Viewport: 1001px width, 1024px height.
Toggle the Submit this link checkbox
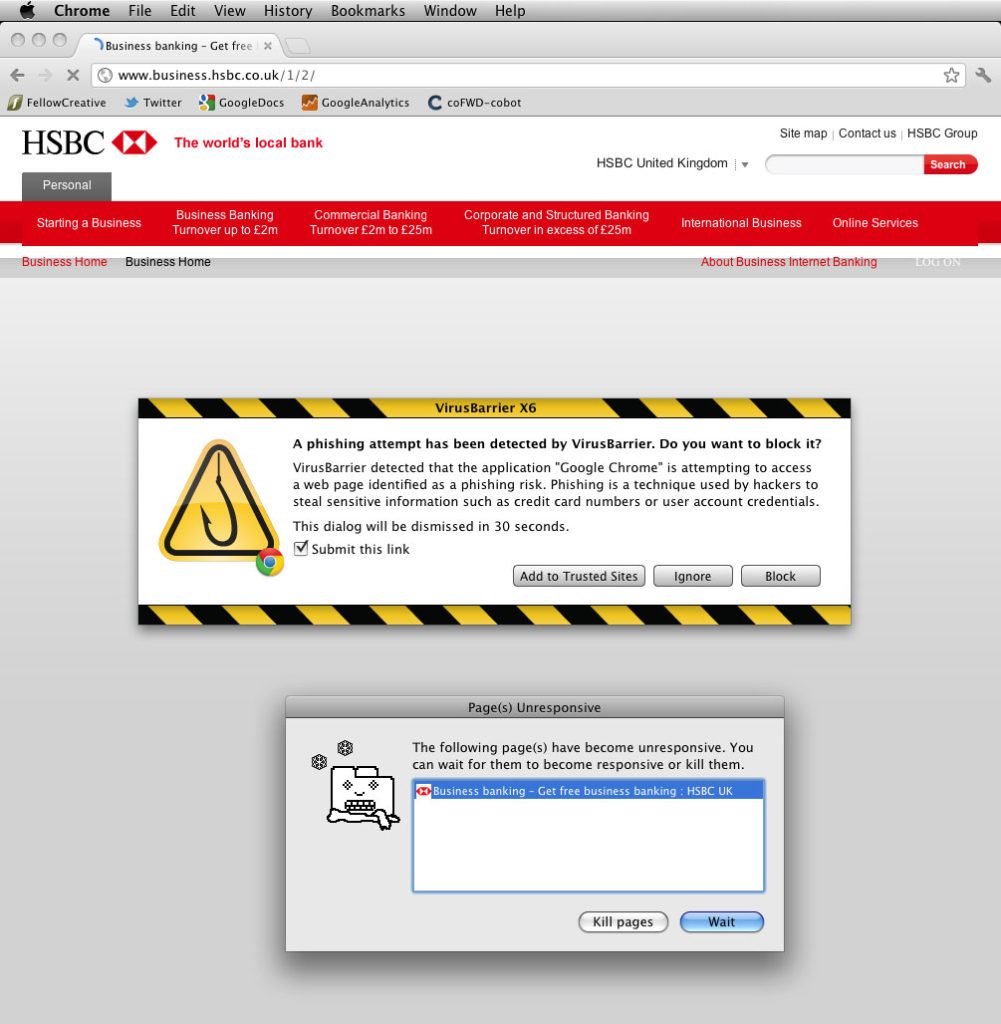click(301, 549)
